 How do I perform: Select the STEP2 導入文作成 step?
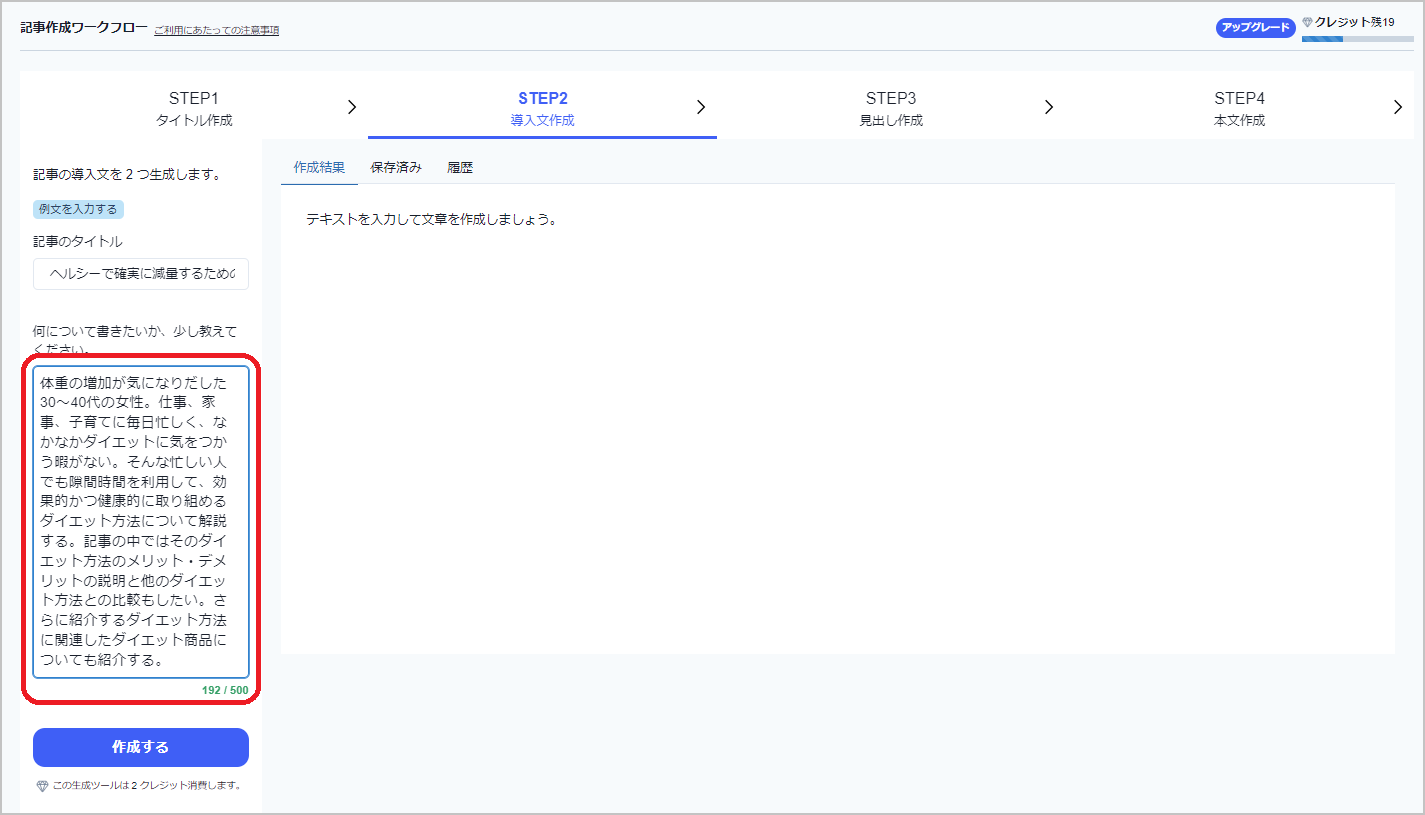[x=542, y=108]
